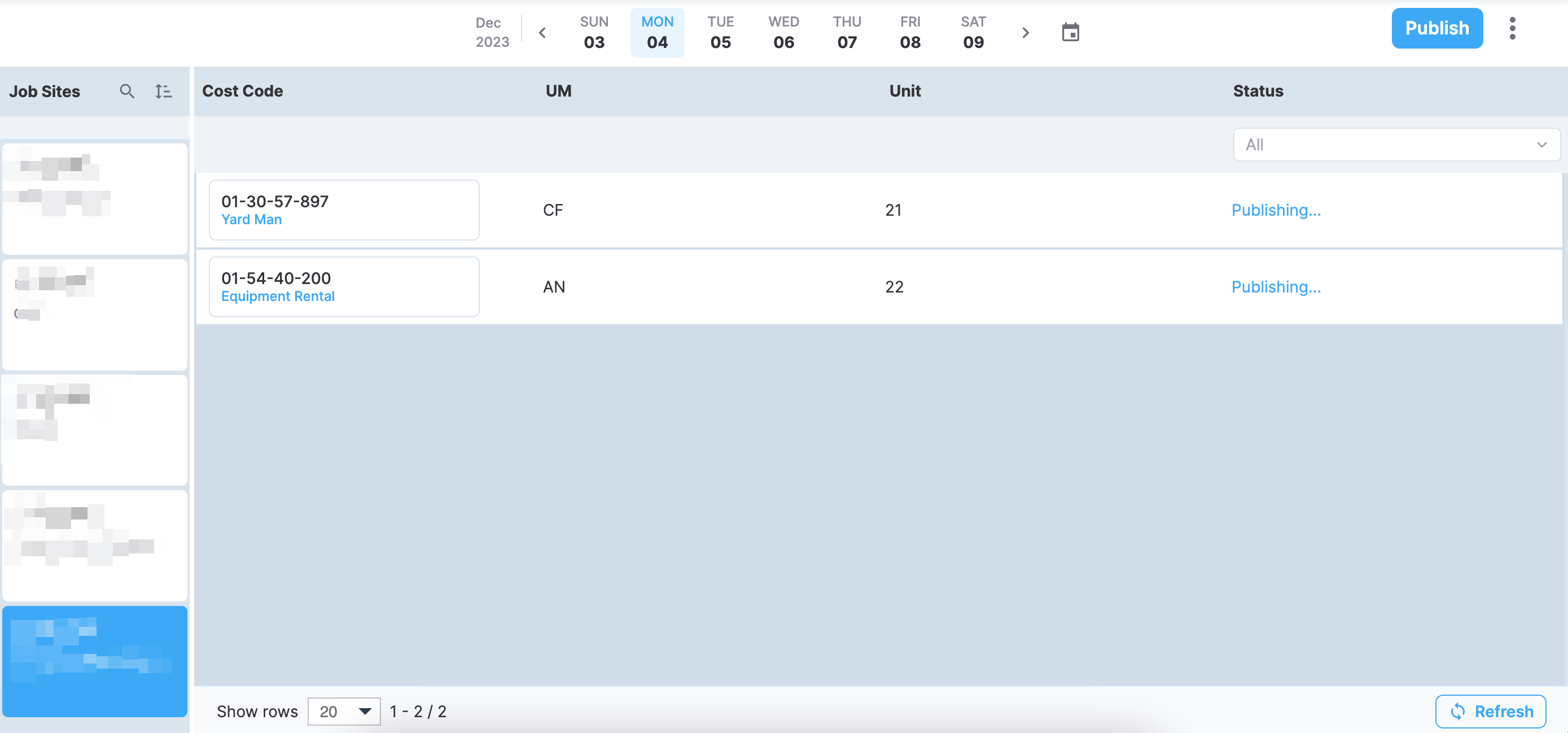Click the 1 - 2 / 2 pagination text
Viewport: 1568px width, 733px height.
pos(418,711)
